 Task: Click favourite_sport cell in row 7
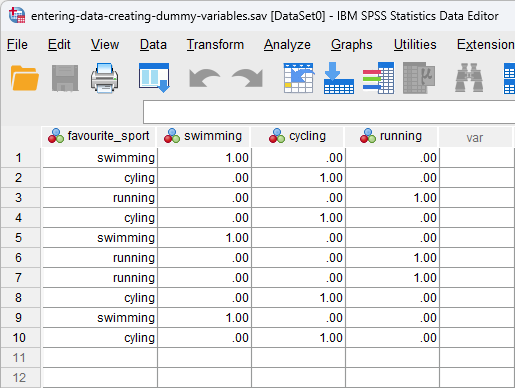tap(100, 278)
